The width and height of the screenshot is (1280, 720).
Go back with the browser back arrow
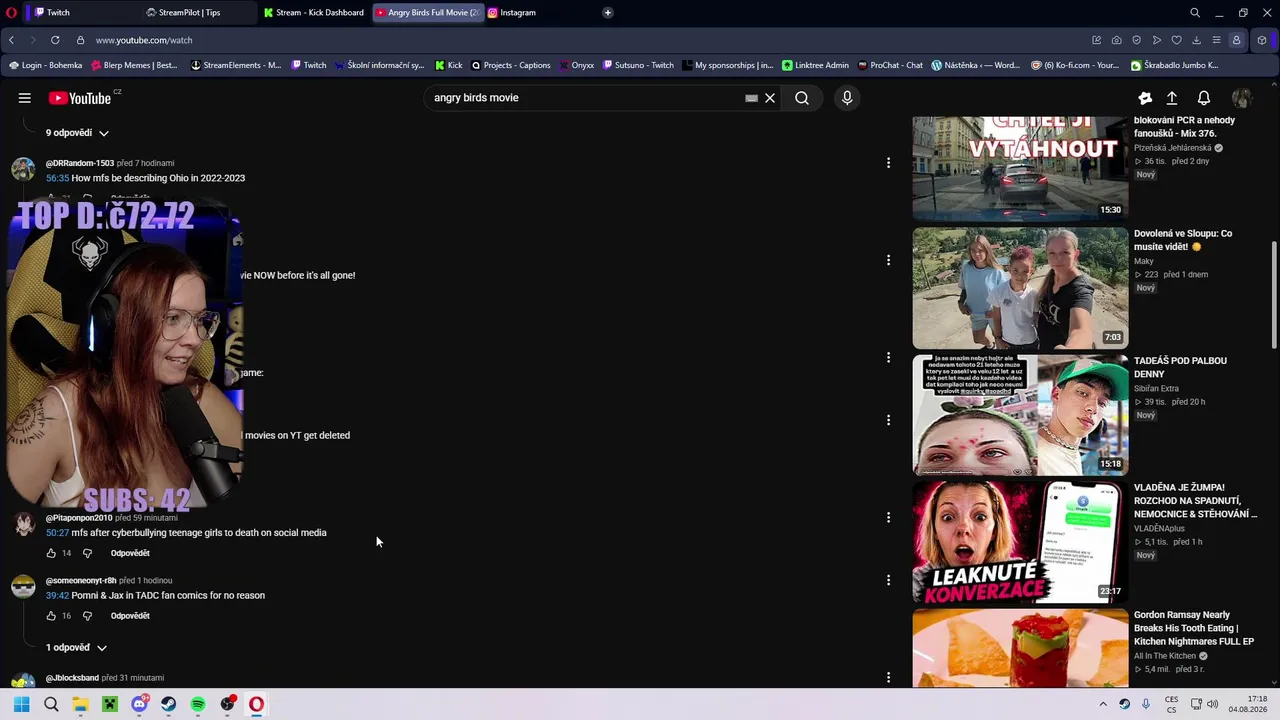[x=11, y=40]
